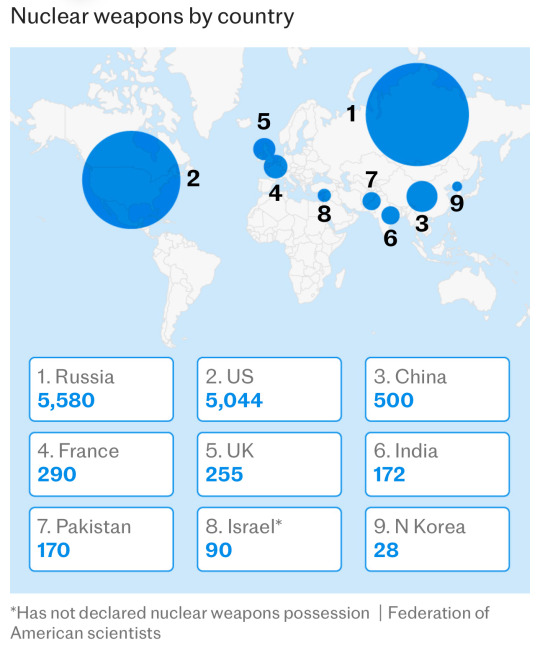Open the '2. US' legend card

269,389
